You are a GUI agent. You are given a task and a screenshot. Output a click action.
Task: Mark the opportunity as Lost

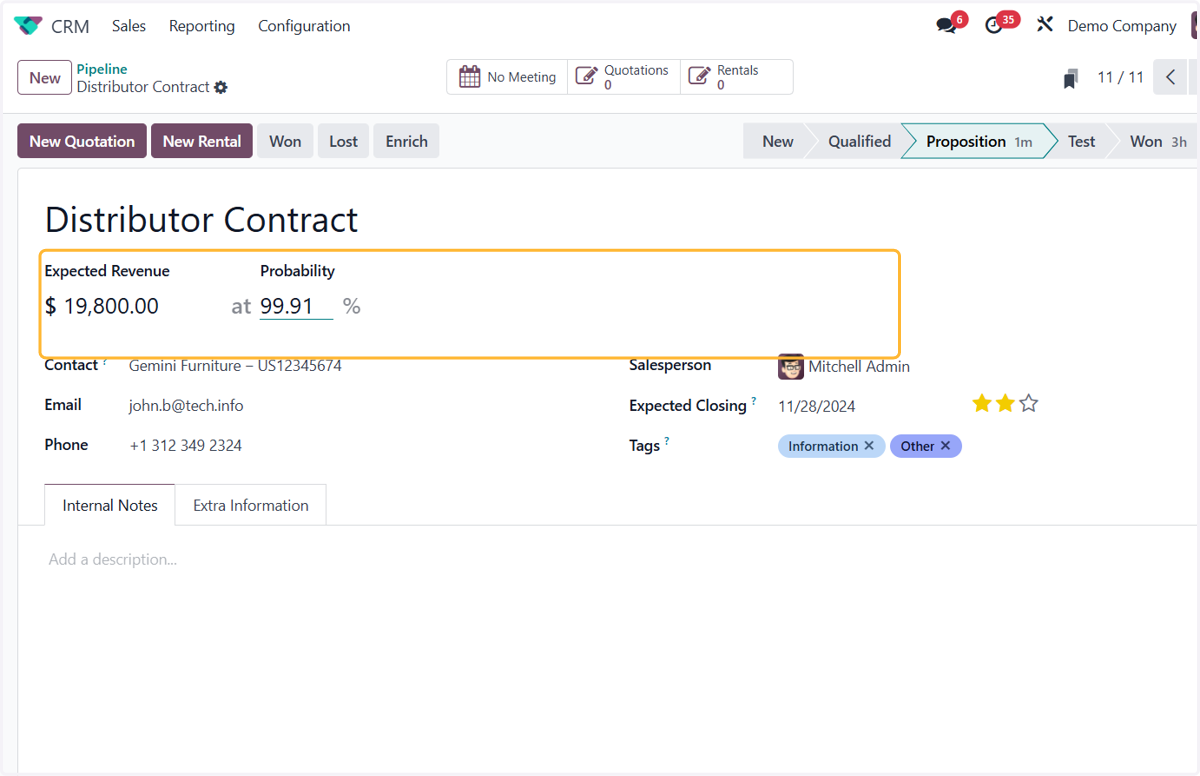(344, 141)
